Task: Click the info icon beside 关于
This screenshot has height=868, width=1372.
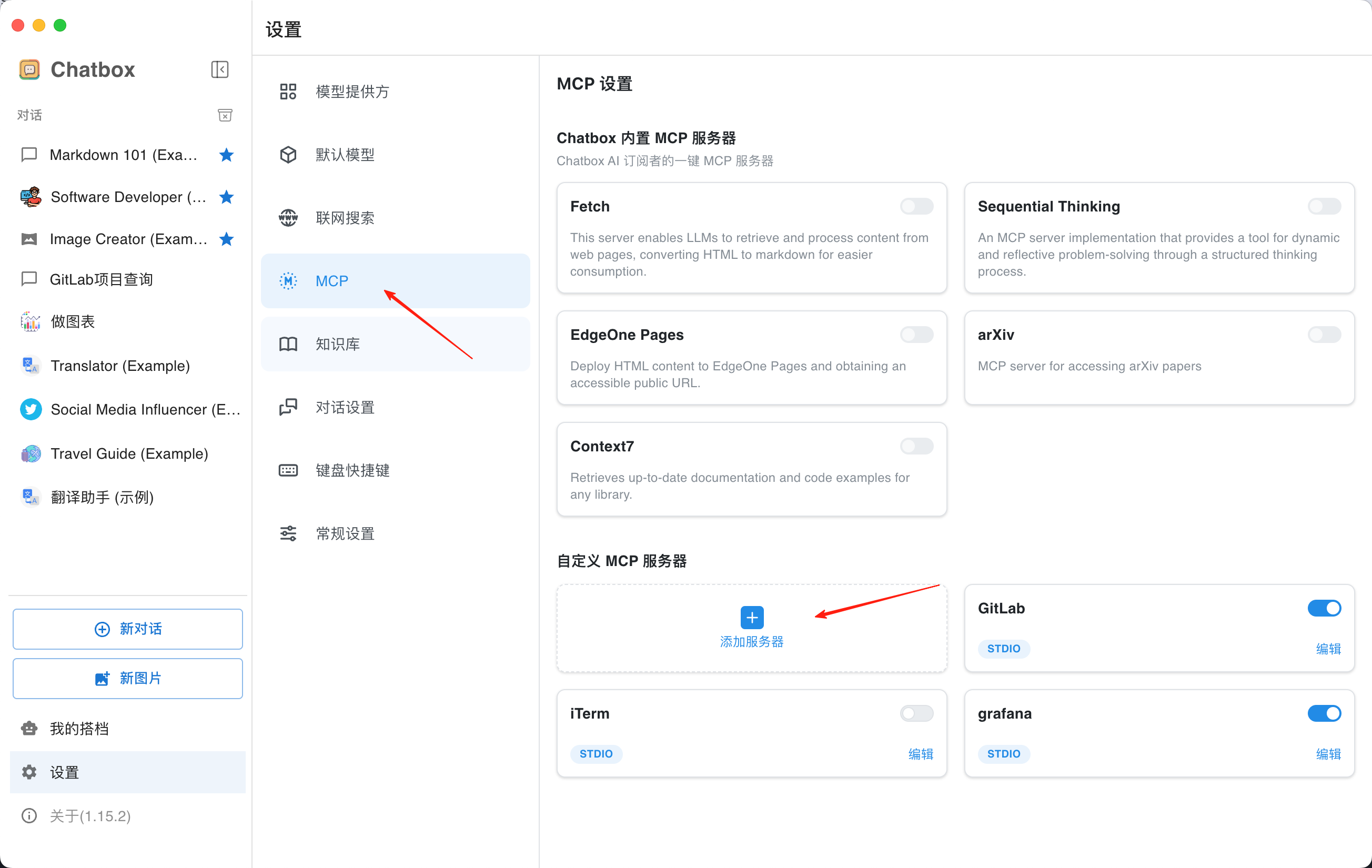Action: coord(29,815)
